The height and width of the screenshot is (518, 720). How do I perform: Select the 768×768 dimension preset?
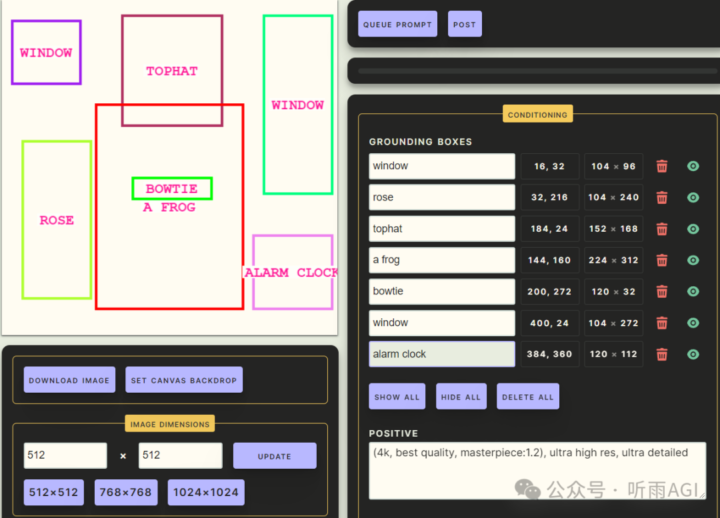pyautogui.click(x=127, y=493)
